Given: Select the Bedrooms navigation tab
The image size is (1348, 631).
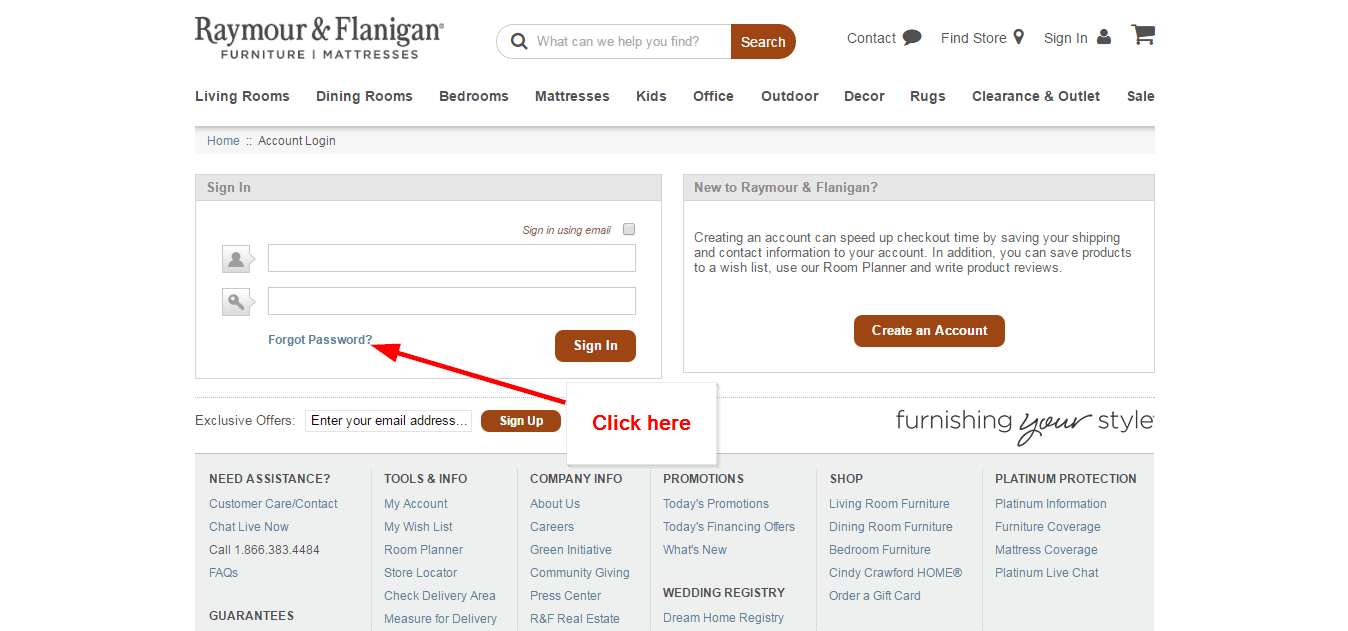Looking at the screenshot, I should point(473,96).
